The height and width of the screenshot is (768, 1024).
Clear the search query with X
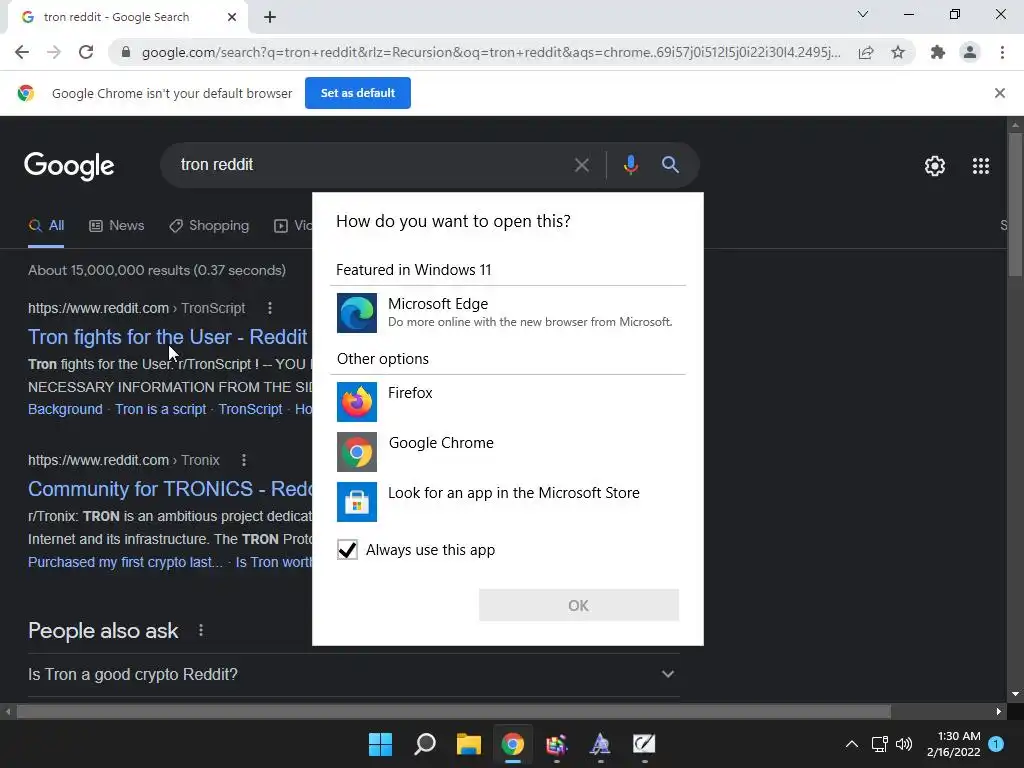click(x=581, y=165)
